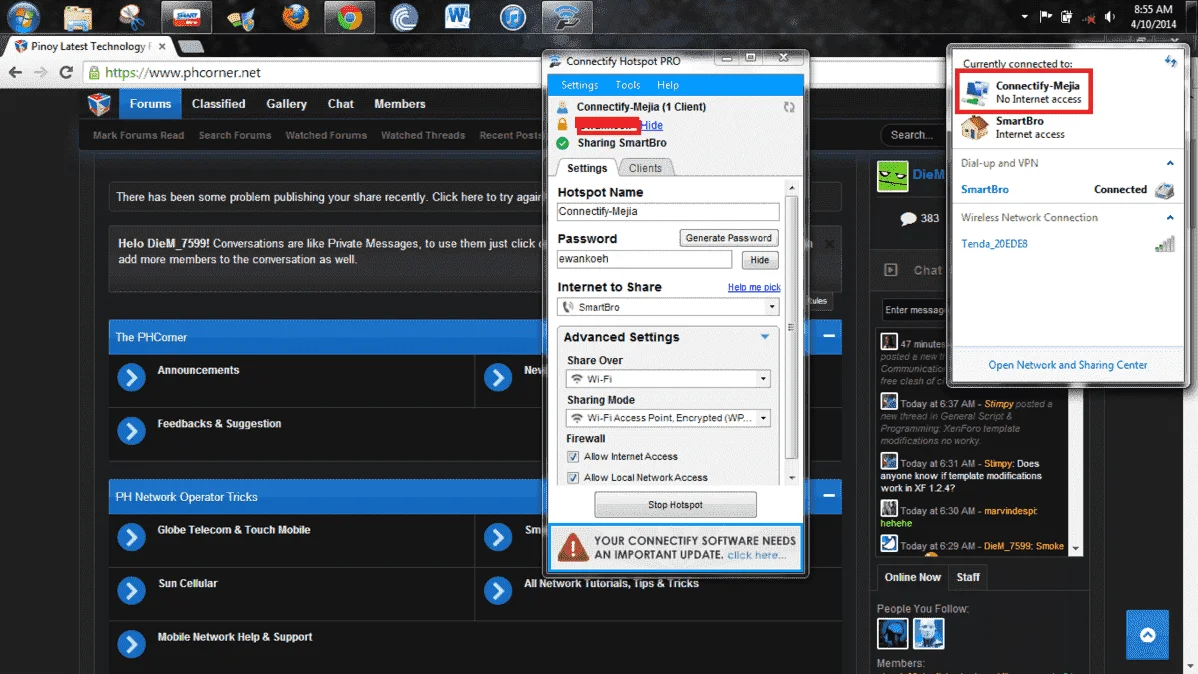The width and height of the screenshot is (1198, 674).
Task: Click the network tray icon with red X
Action: (1089, 17)
